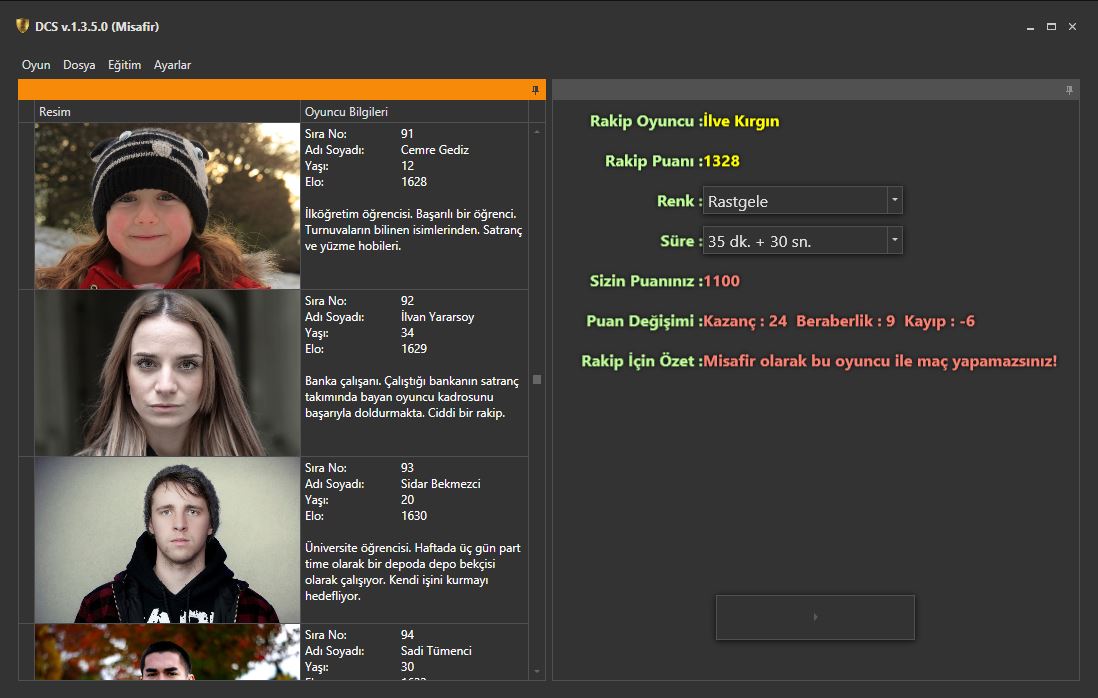Pin the player list panel
The width and height of the screenshot is (1098, 698).
(535, 90)
